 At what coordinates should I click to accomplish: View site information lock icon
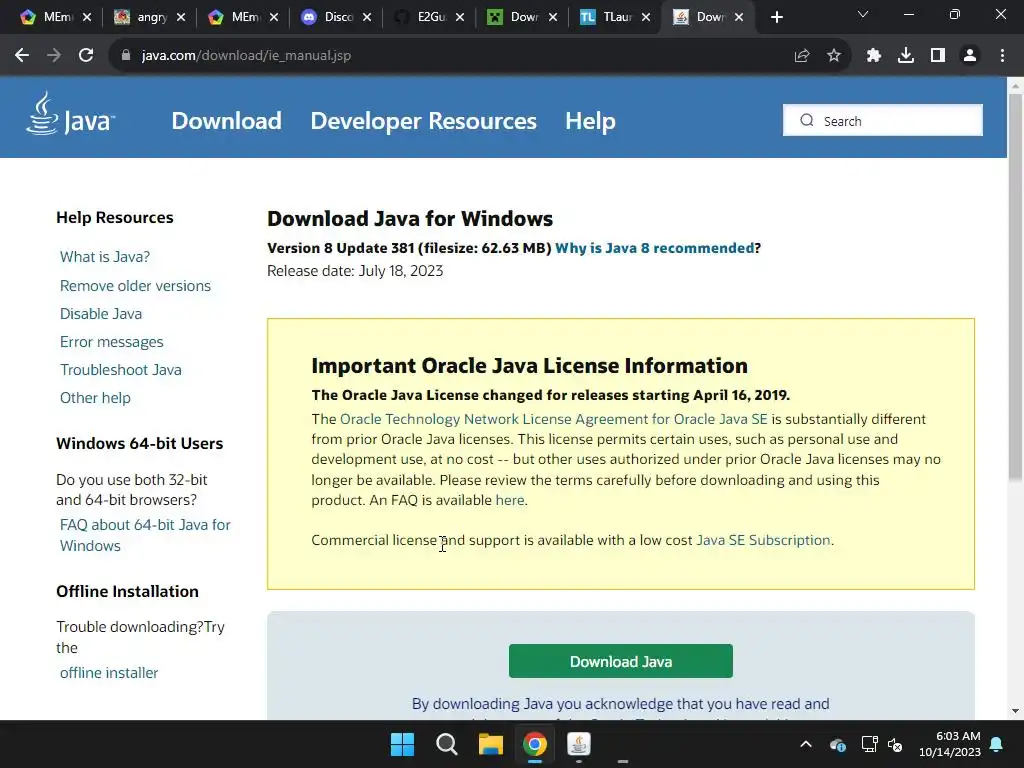point(125,56)
